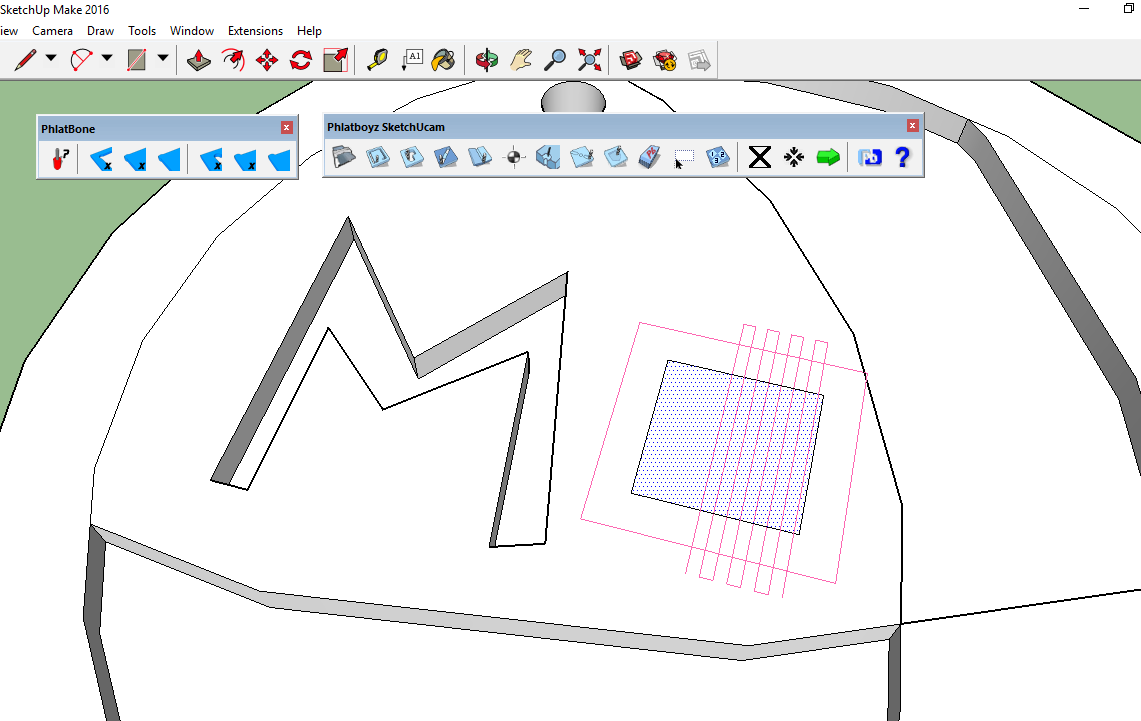Choose the Rotate tool

(301, 60)
